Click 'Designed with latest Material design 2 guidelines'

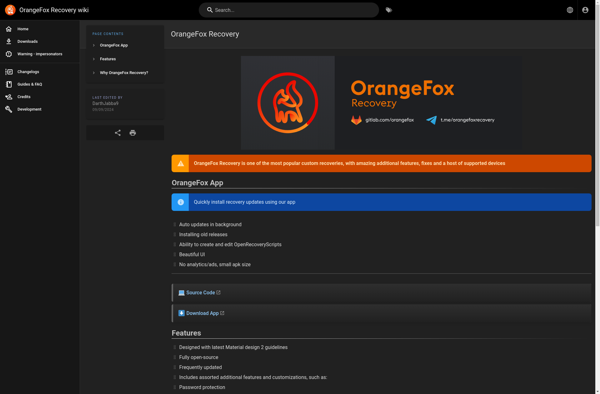tap(233, 347)
